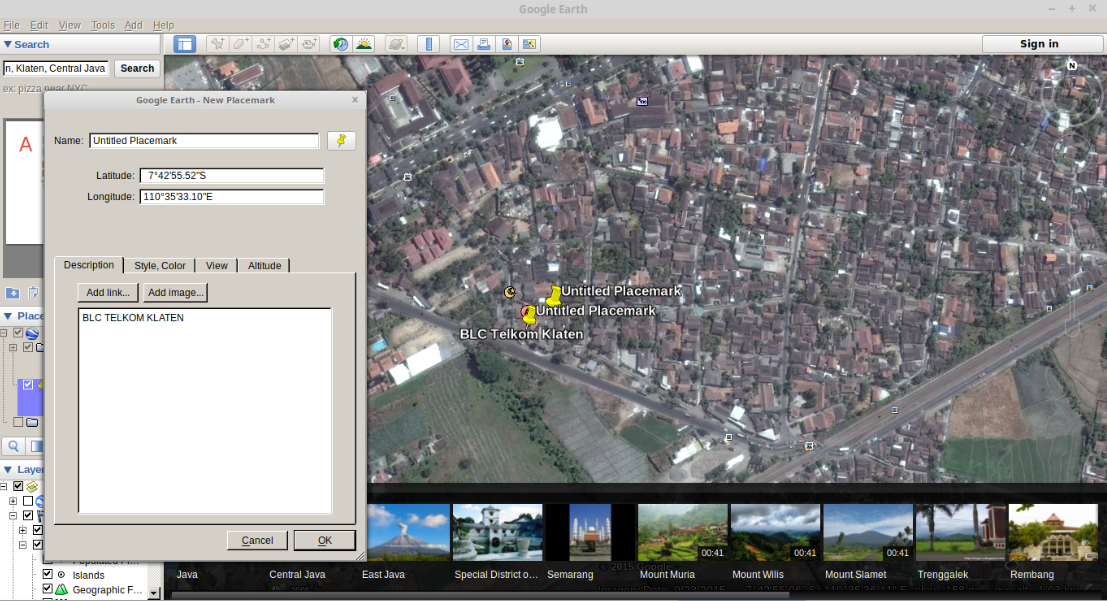Click the Add image... button

(x=176, y=292)
